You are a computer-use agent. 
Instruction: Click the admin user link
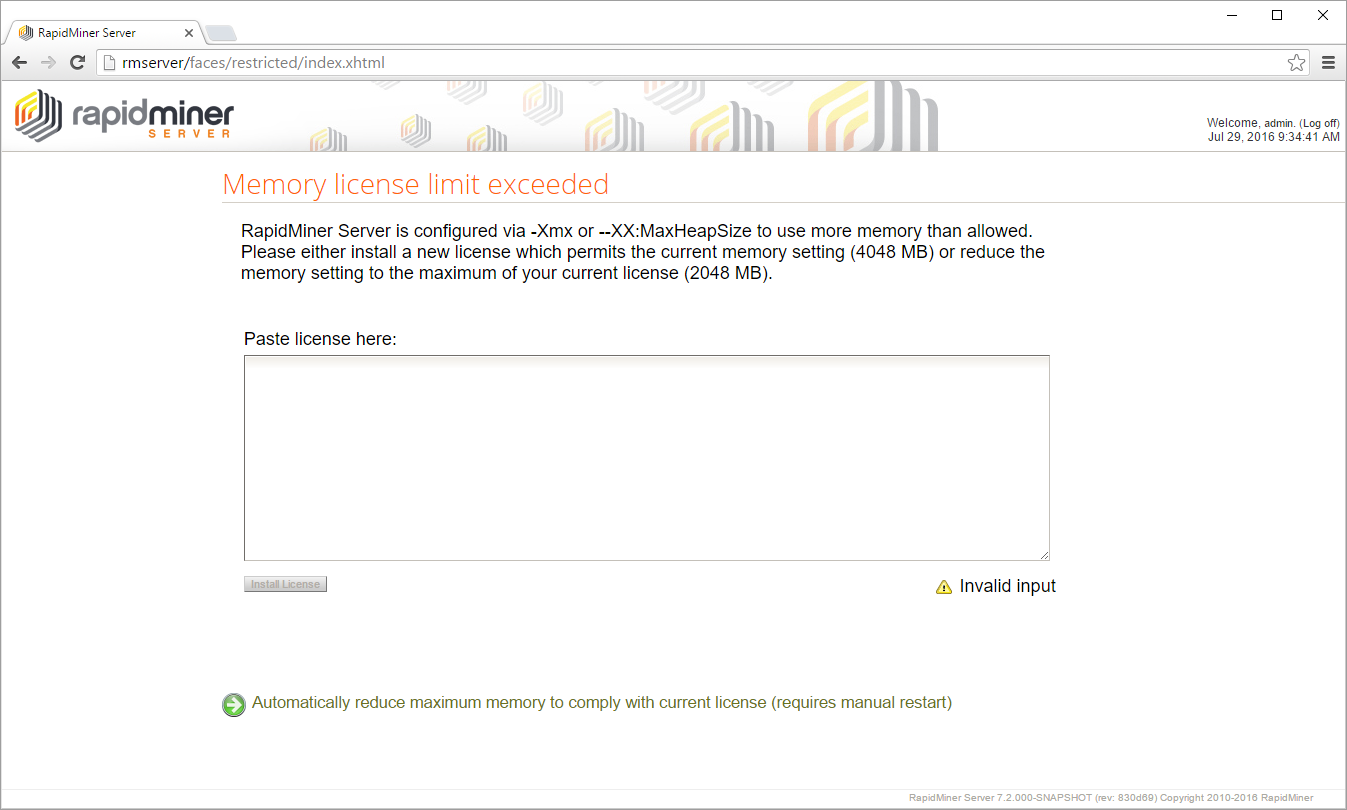(x=1279, y=123)
